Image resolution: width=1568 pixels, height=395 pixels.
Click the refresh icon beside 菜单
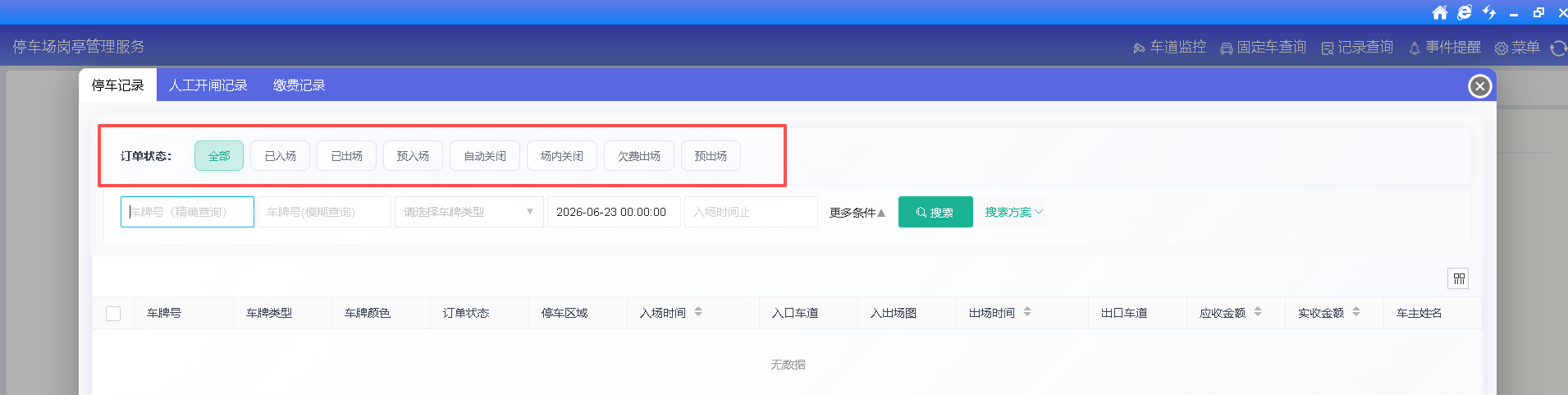1558,48
